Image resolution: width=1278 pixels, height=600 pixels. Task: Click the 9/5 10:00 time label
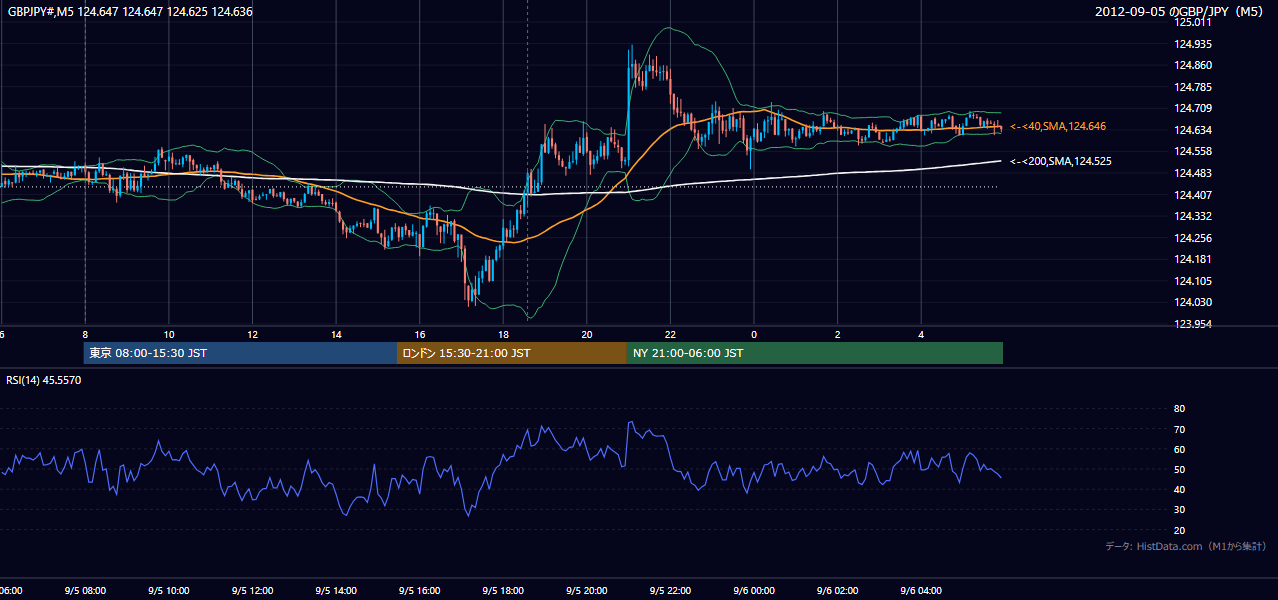pos(169,590)
